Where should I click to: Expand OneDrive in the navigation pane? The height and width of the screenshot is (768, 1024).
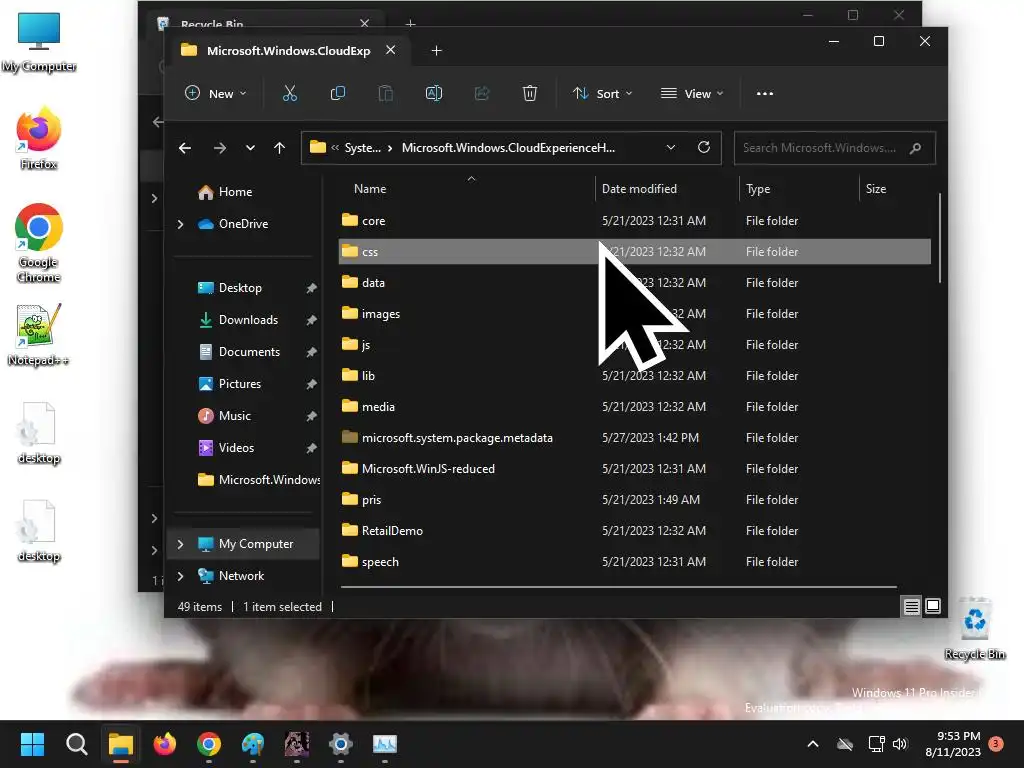coord(180,224)
